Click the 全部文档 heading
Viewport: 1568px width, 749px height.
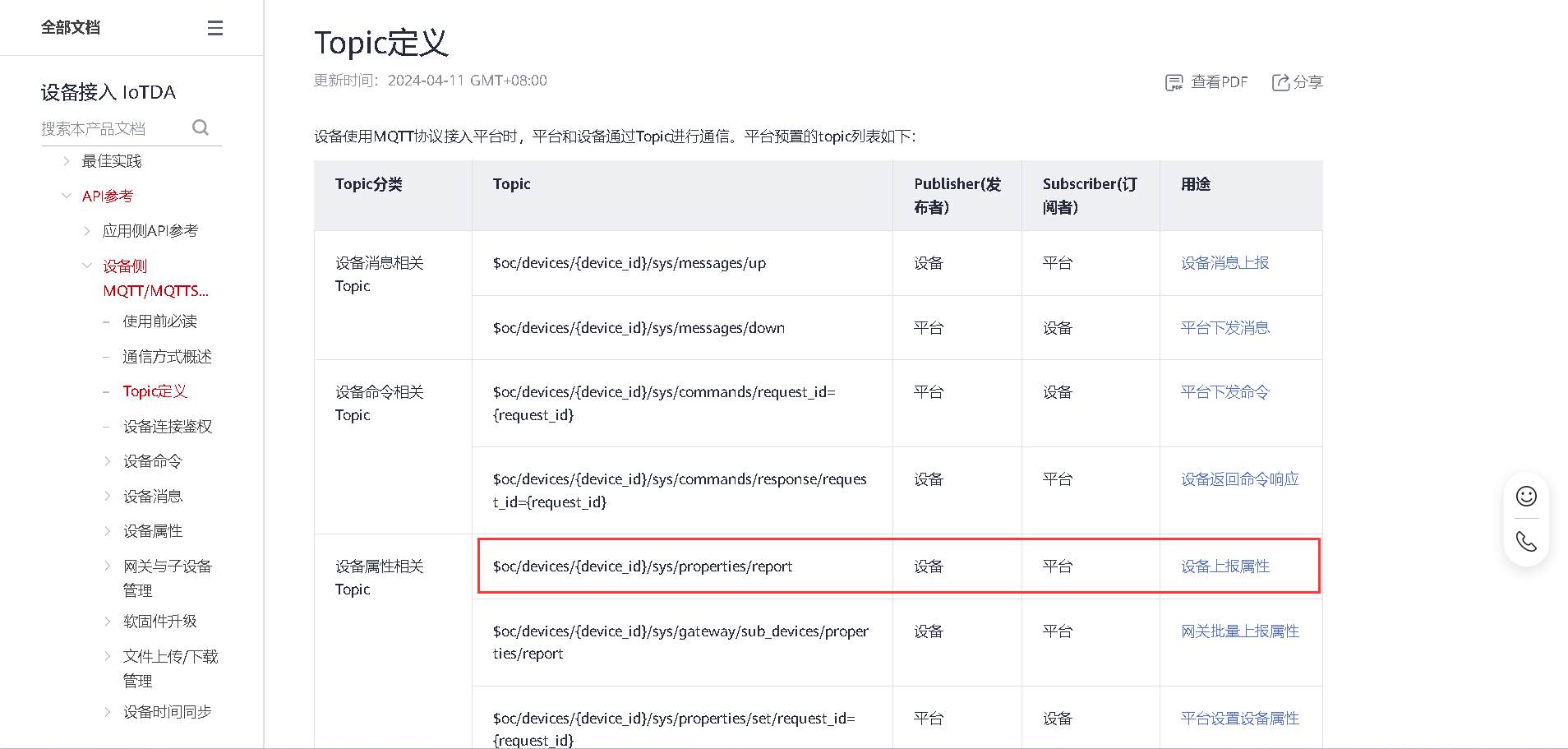click(71, 28)
